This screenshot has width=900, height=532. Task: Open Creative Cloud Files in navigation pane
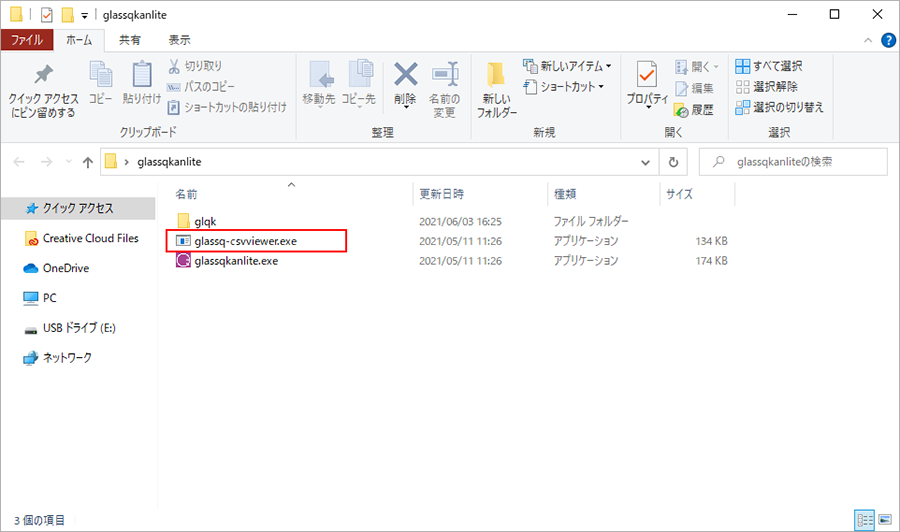click(x=90, y=238)
